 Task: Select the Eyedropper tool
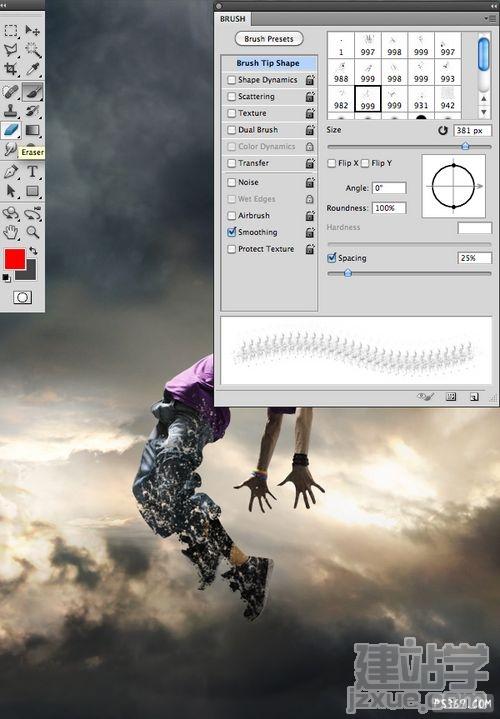(x=32, y=69)
